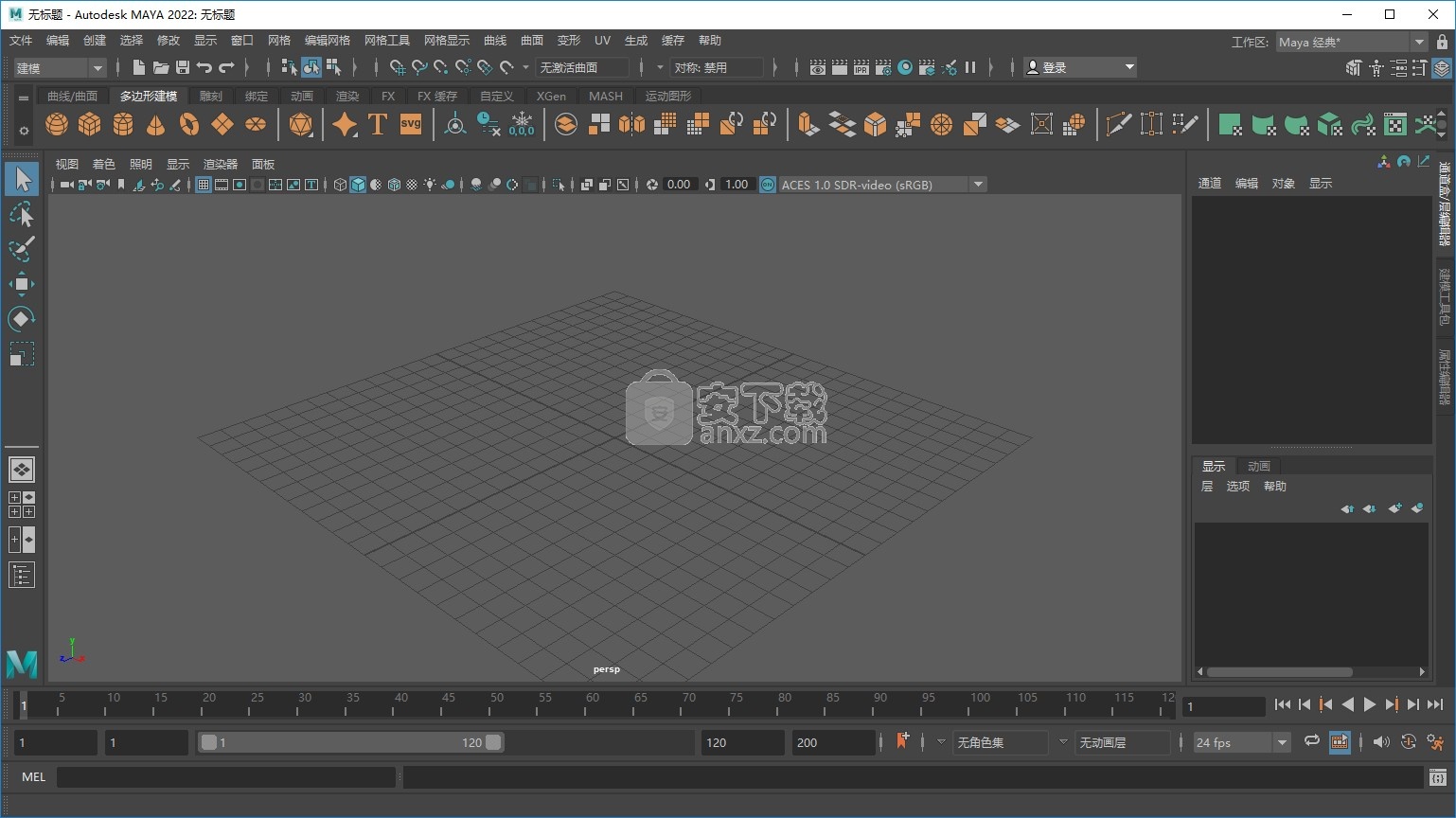This screenshot has height=818, width=1456.
Task: Click play forwards button
Action: tap(1369, 704)
